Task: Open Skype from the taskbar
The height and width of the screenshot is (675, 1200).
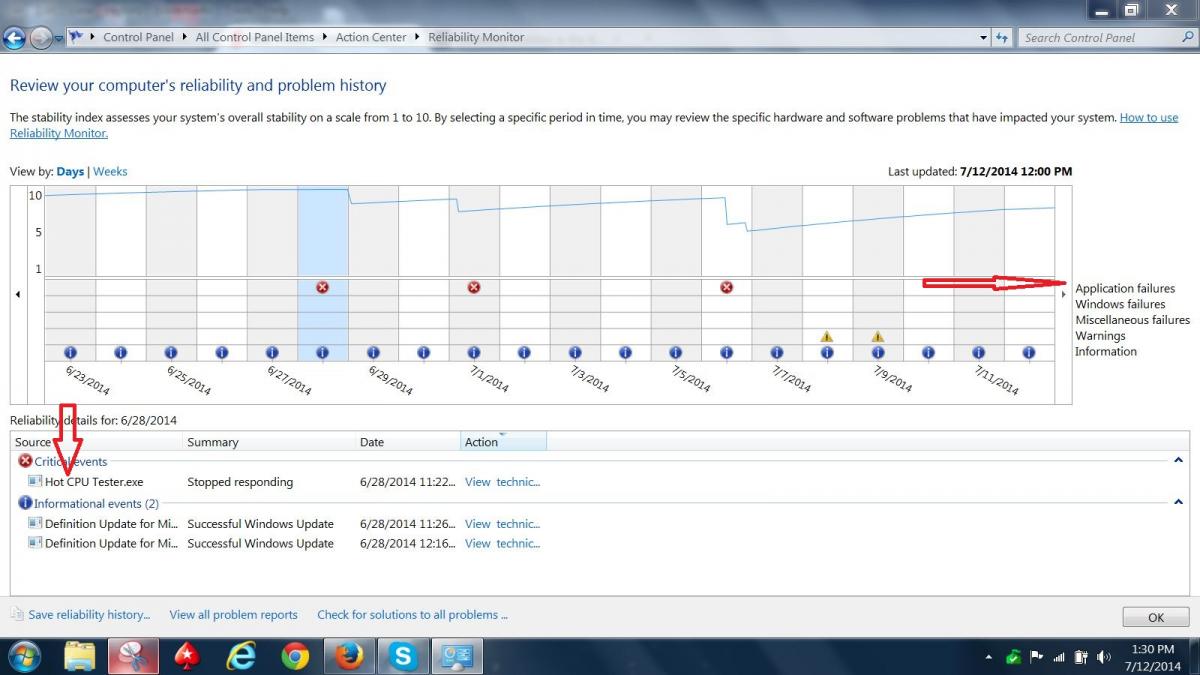Action: coord(403,656)
